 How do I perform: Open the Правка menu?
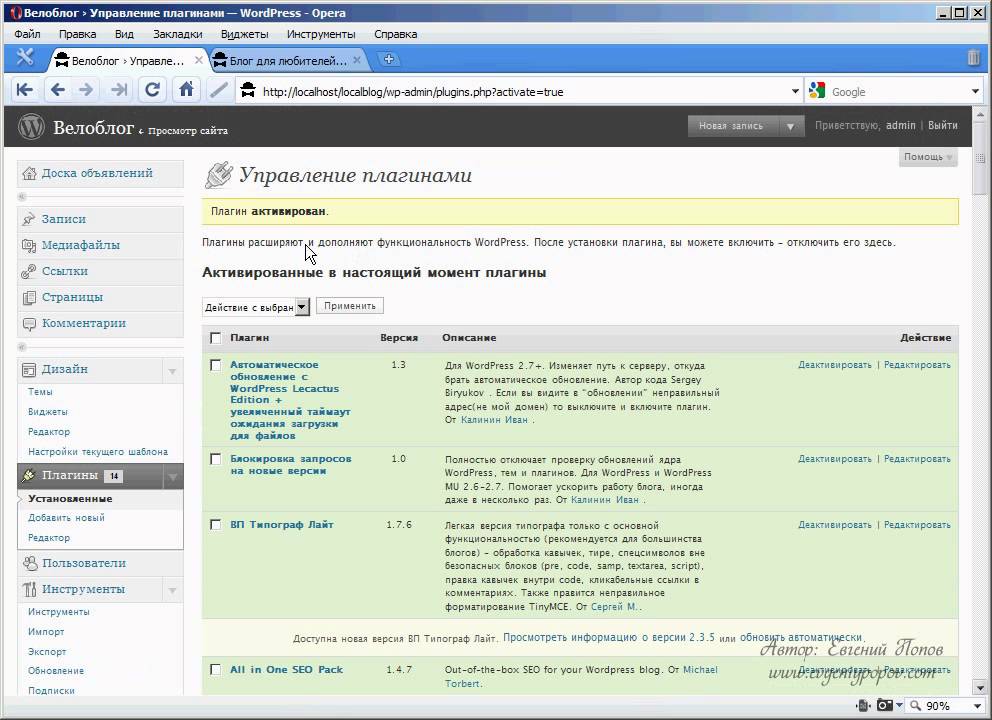point(77,34)
